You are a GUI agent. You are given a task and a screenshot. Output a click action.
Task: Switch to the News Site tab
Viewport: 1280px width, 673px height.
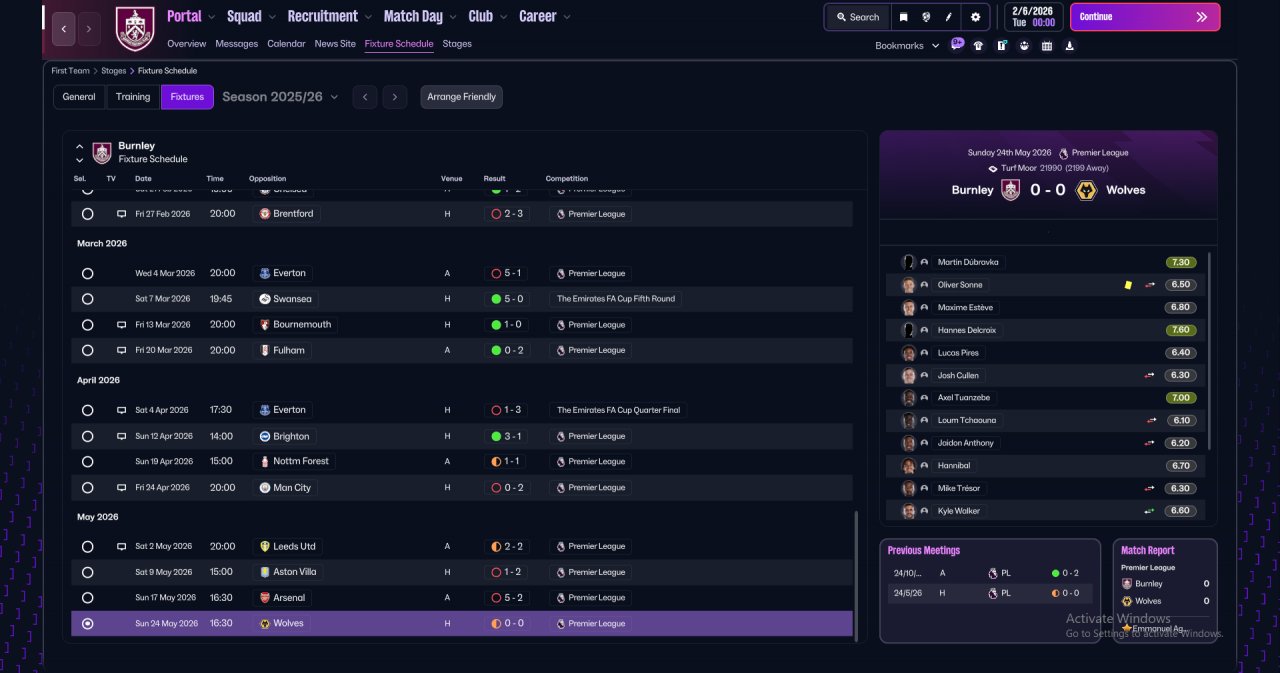point(335,44)
